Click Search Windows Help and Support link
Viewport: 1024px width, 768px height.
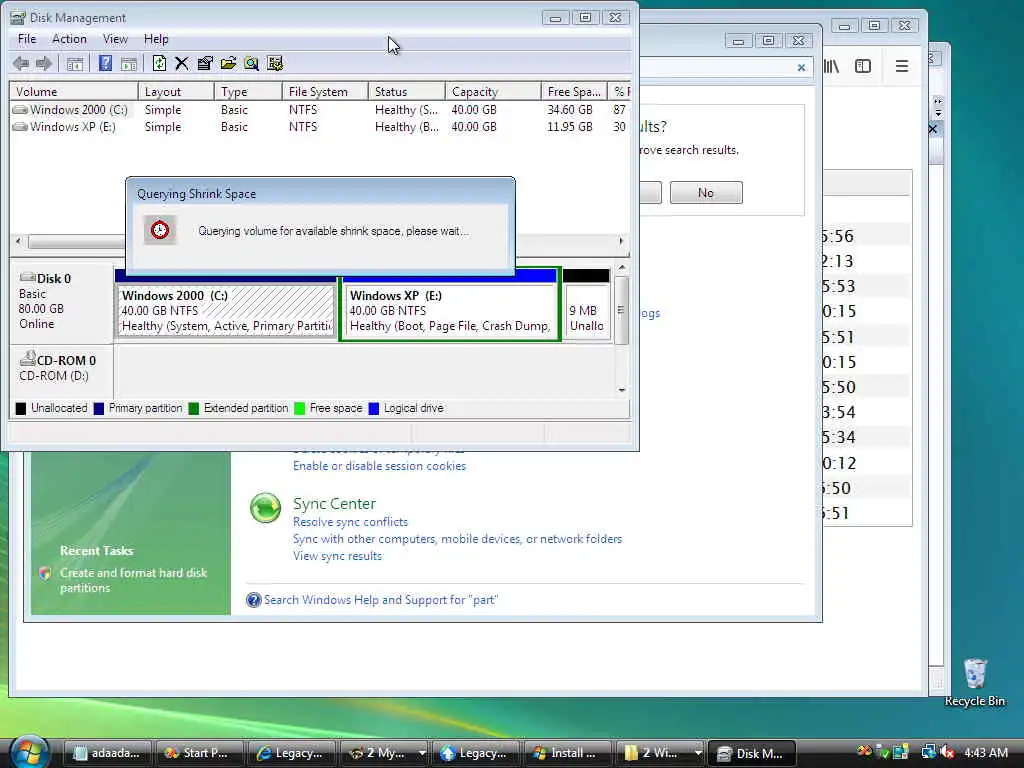tap(381, 600)
